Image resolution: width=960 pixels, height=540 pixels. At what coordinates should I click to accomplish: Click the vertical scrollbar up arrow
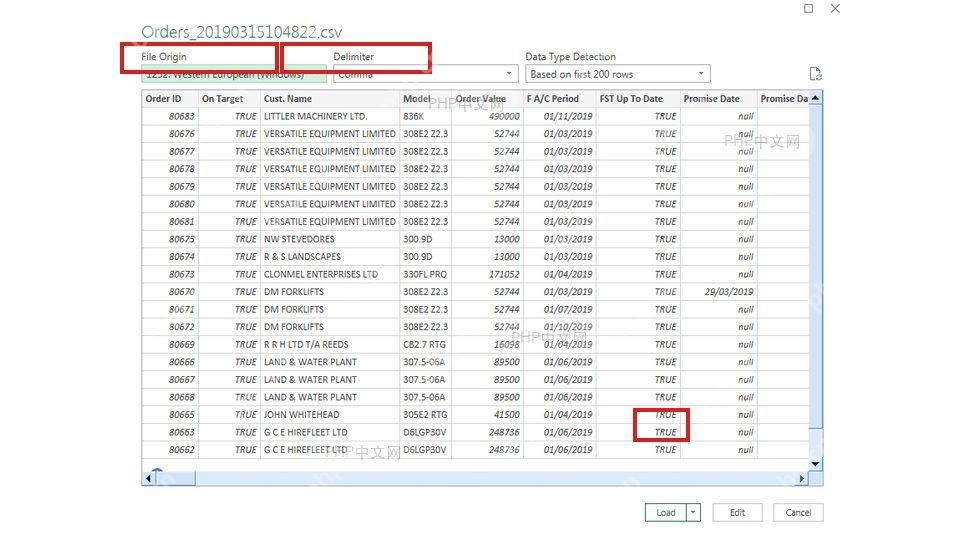(x=816, y=97)
